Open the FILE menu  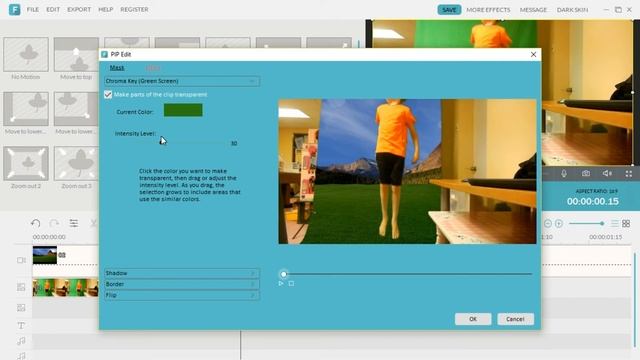tap(33, 9)
